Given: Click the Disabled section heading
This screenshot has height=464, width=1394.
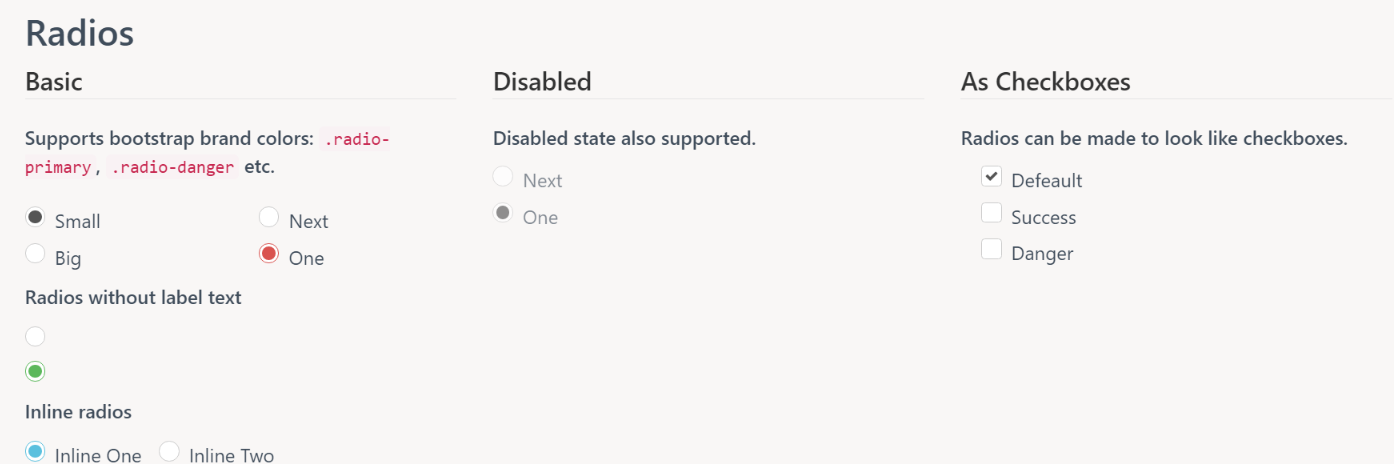Looking at the screenshot, I should point(542,81).
